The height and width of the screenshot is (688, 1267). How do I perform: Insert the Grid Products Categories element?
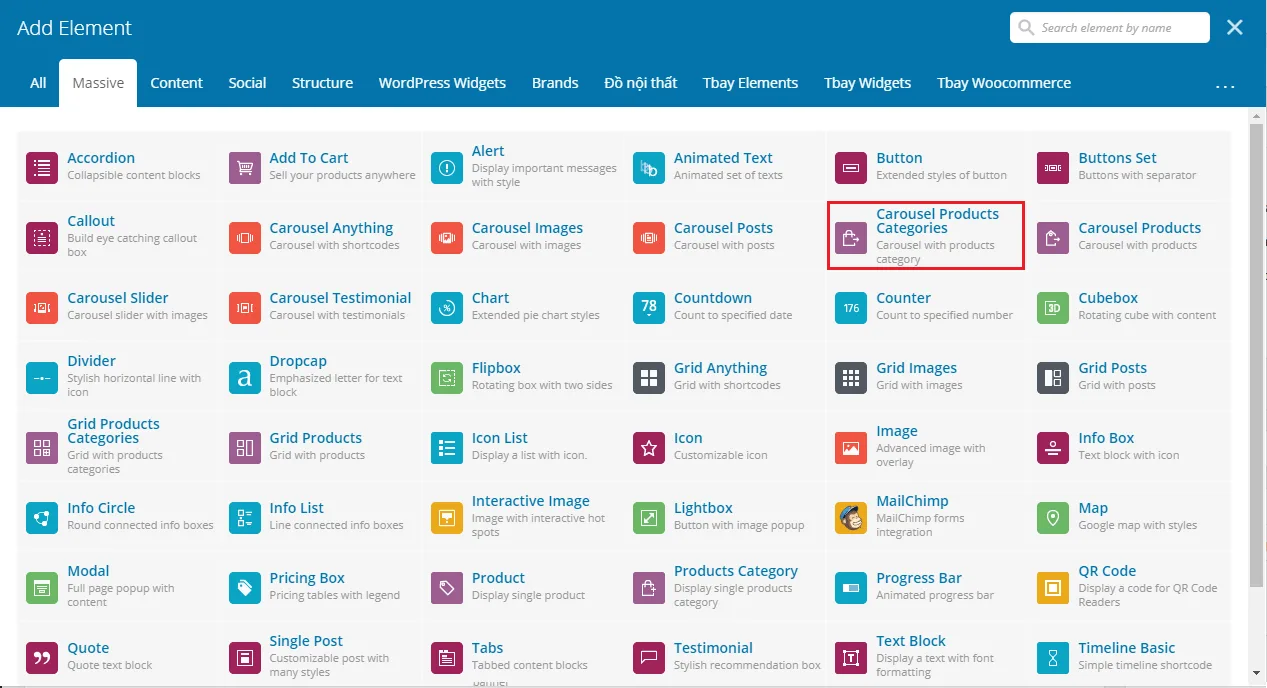[x=118, y=446]
